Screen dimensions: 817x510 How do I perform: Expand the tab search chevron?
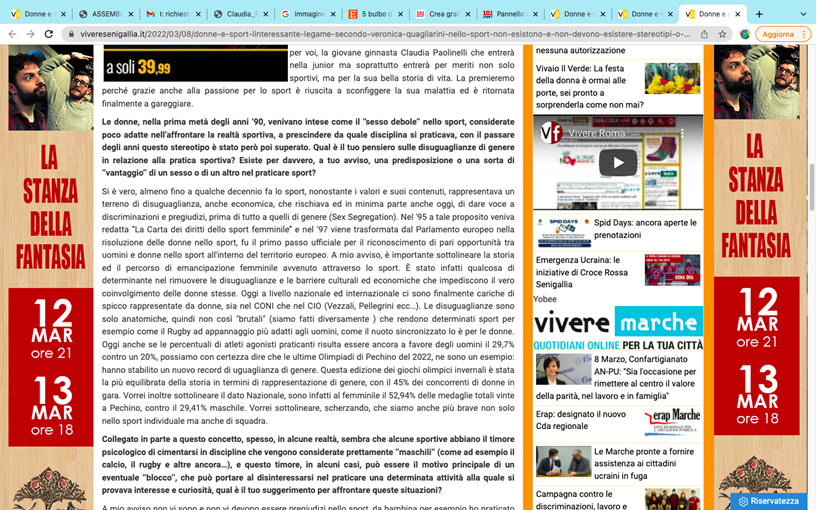801,14
